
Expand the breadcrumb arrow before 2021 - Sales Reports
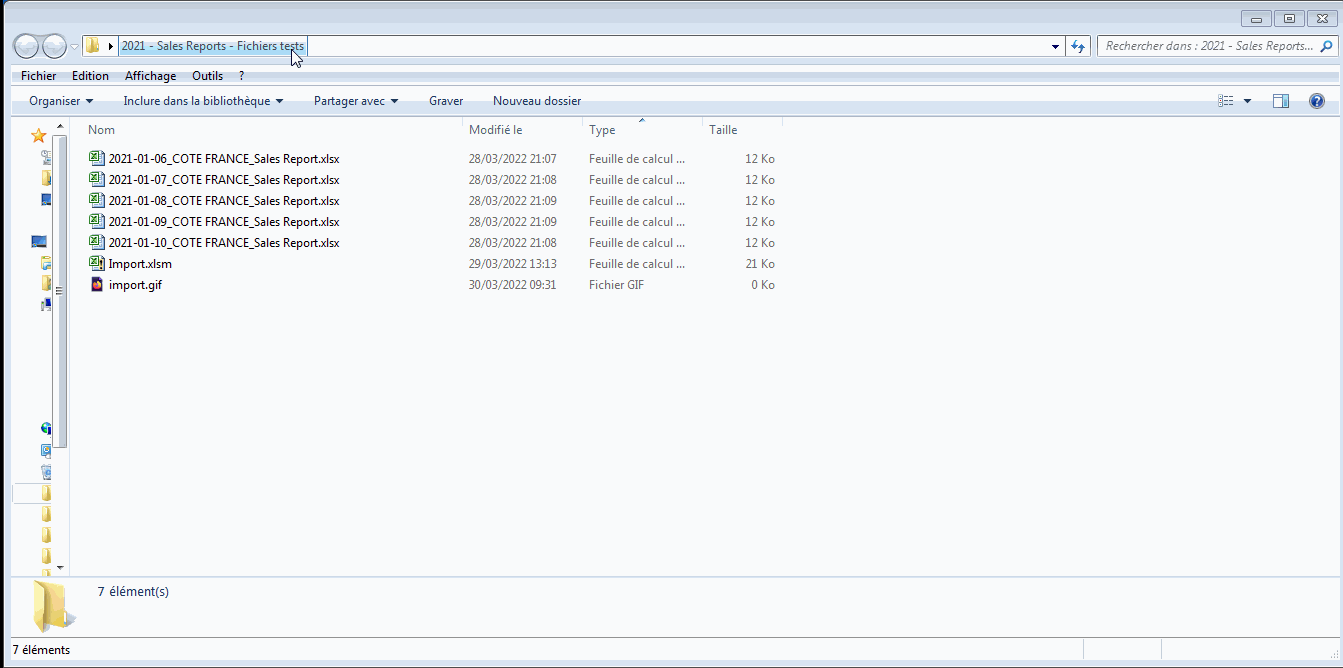pyautogui.click(x=110, y=46)
